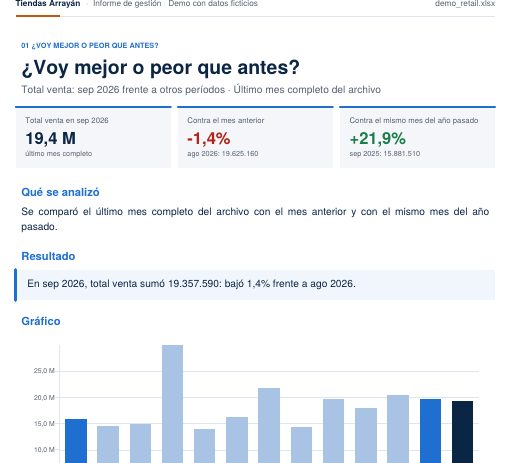Click the paragraph starting 'Se comparó el último mes'
This screenshot has height=463, width=510.
point(255,219)
